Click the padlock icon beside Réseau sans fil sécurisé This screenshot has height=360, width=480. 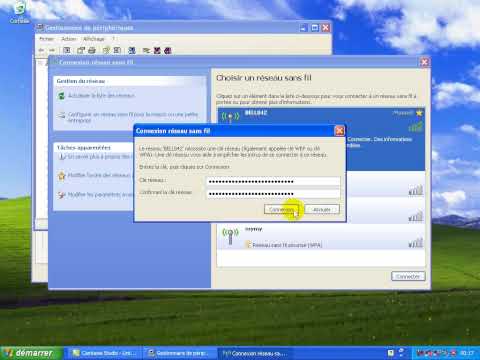pyautogui.click(x=248, y=245)
